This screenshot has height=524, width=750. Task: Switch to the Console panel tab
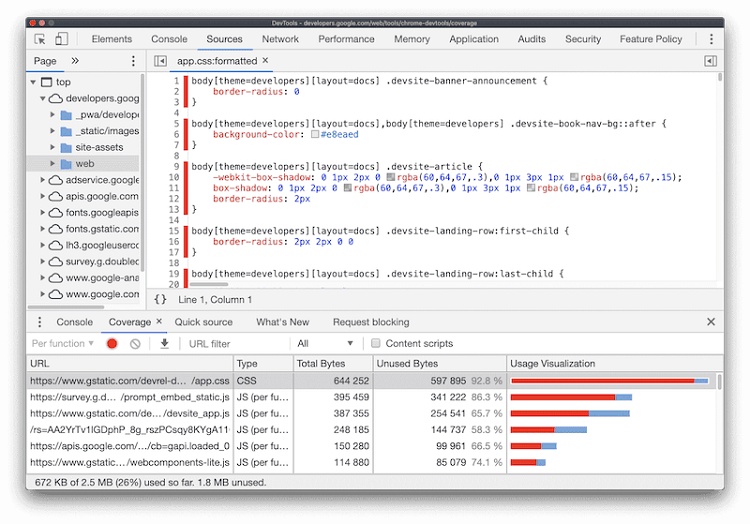[x=169, y=39]
